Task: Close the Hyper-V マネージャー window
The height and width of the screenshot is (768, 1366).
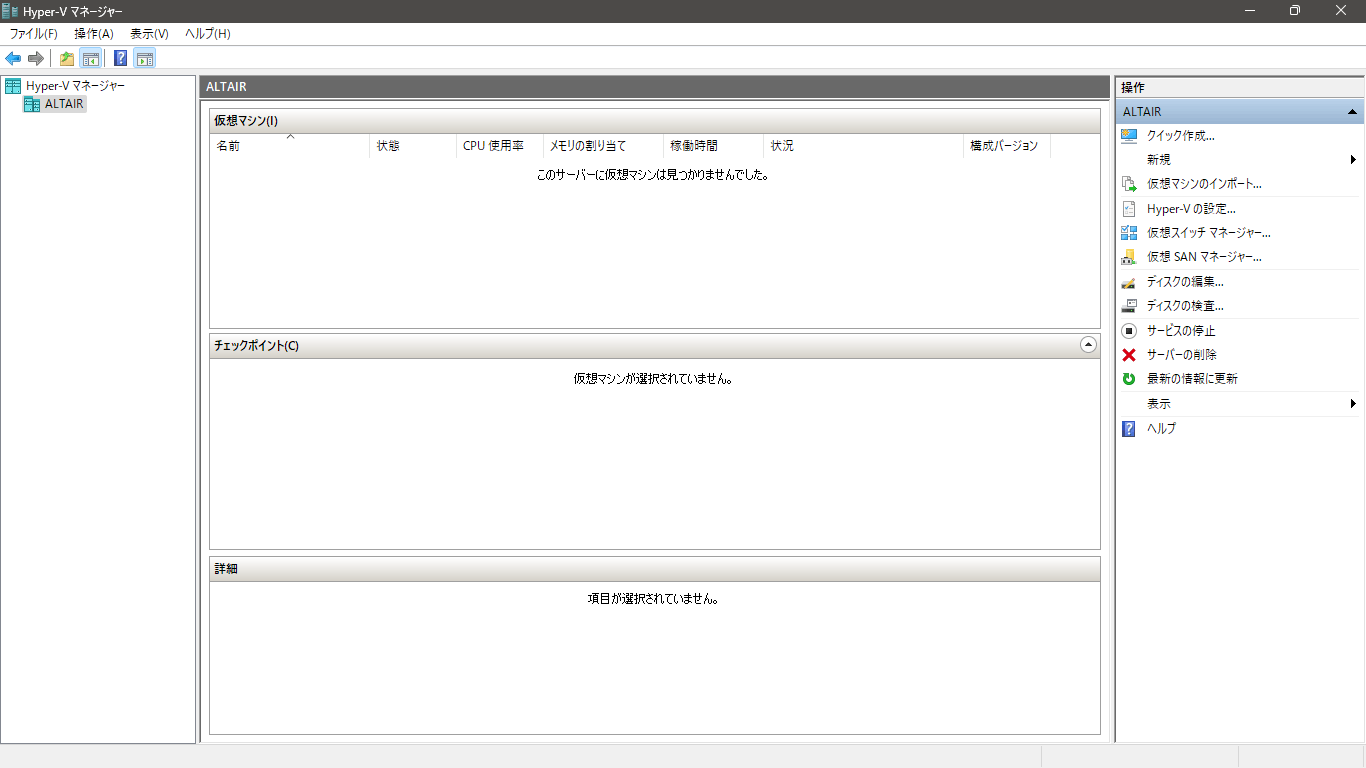Action: coord(1342,11)
